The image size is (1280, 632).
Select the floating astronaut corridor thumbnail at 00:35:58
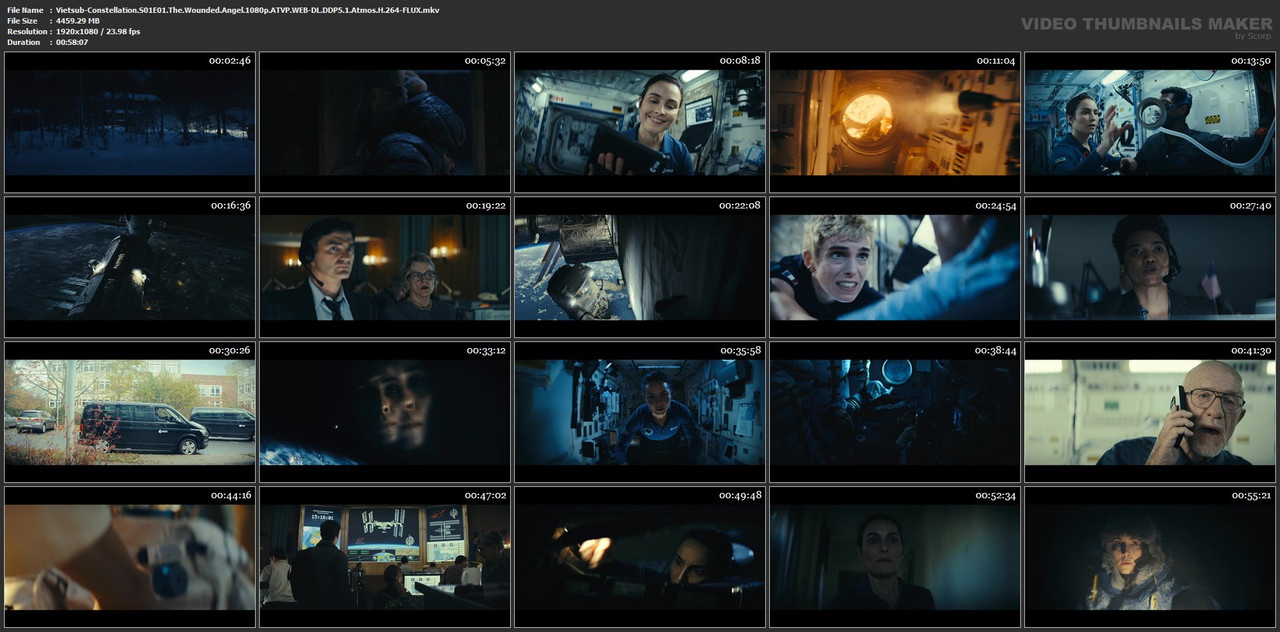(x=640, y=412)
